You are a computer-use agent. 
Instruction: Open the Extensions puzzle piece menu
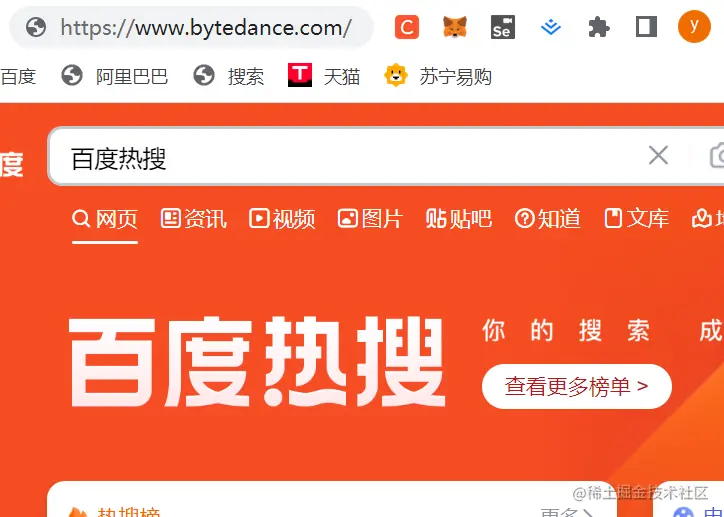pos(599,27)
